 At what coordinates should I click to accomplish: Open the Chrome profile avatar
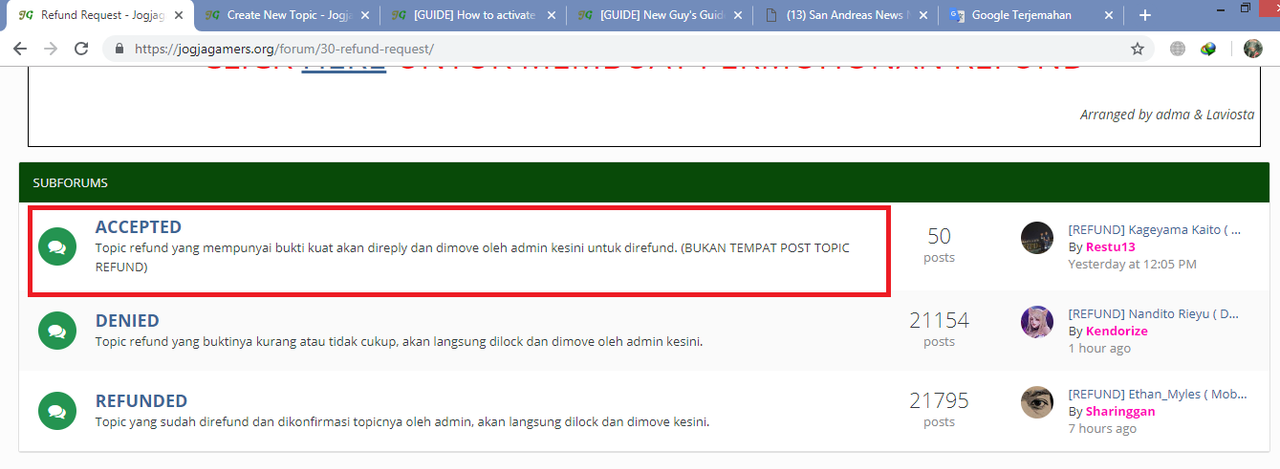point(1253,48)
